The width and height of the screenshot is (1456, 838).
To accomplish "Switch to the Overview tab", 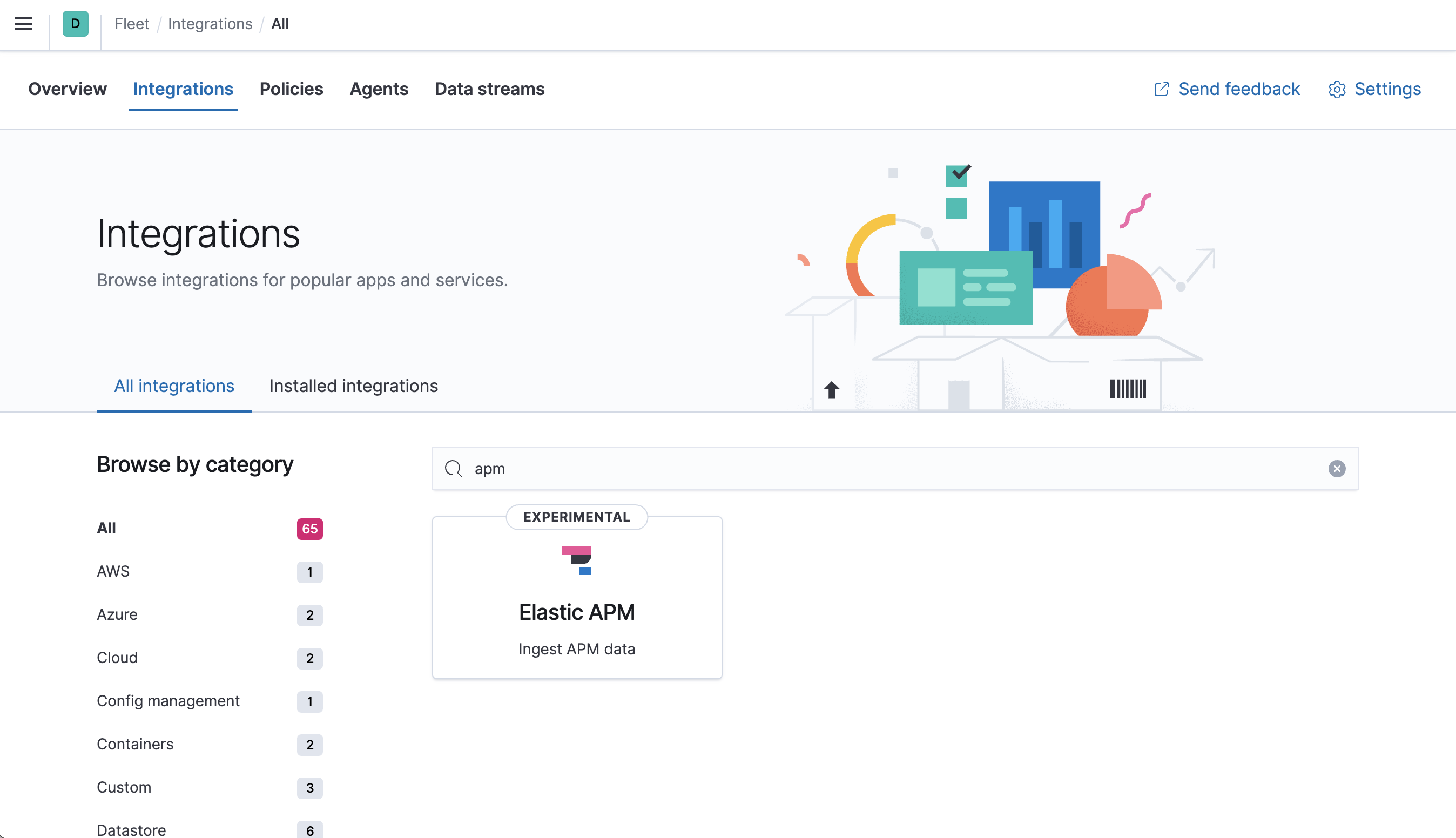I will tap(68, 89).
